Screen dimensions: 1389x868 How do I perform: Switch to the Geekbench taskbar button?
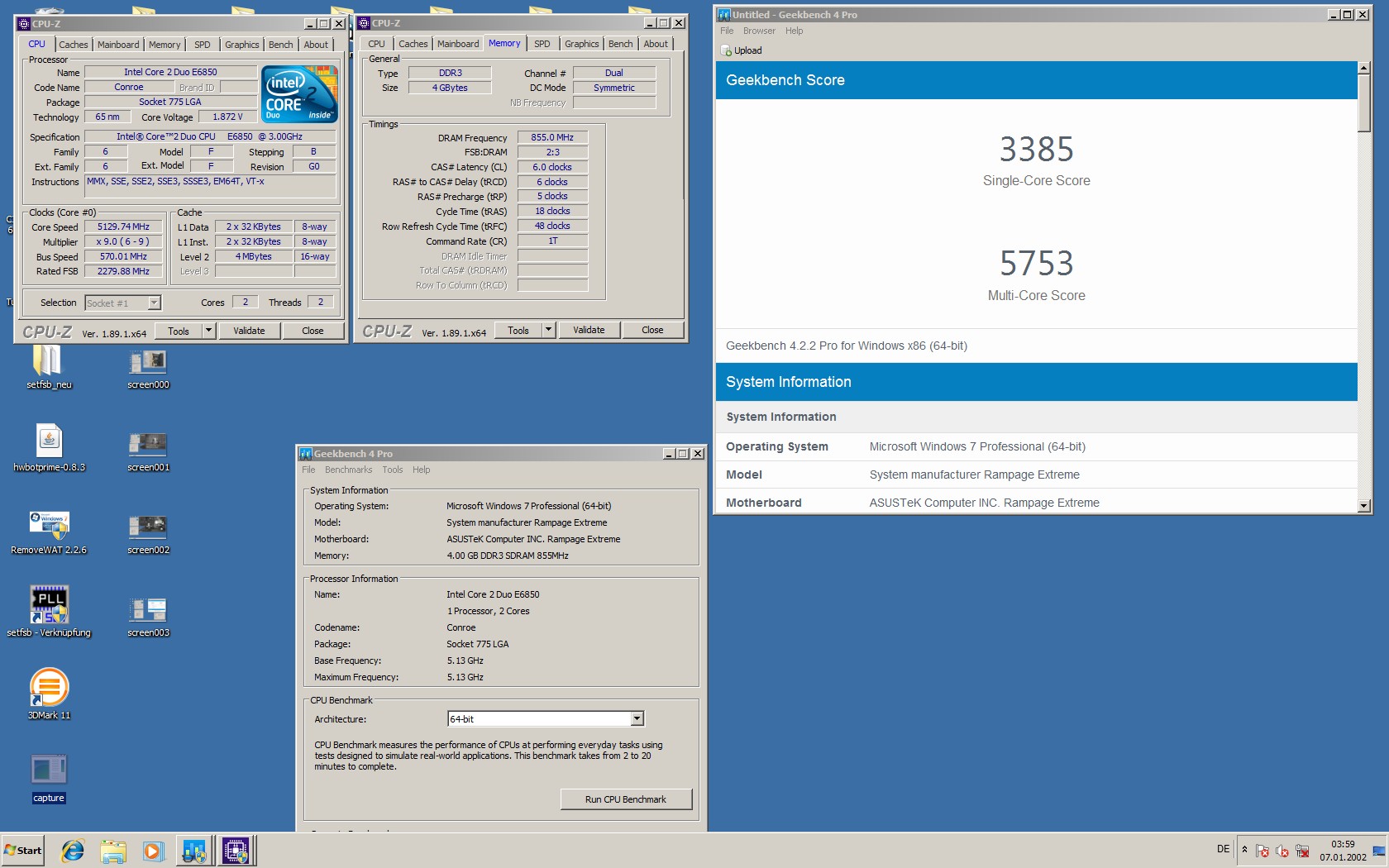(194, 851)
